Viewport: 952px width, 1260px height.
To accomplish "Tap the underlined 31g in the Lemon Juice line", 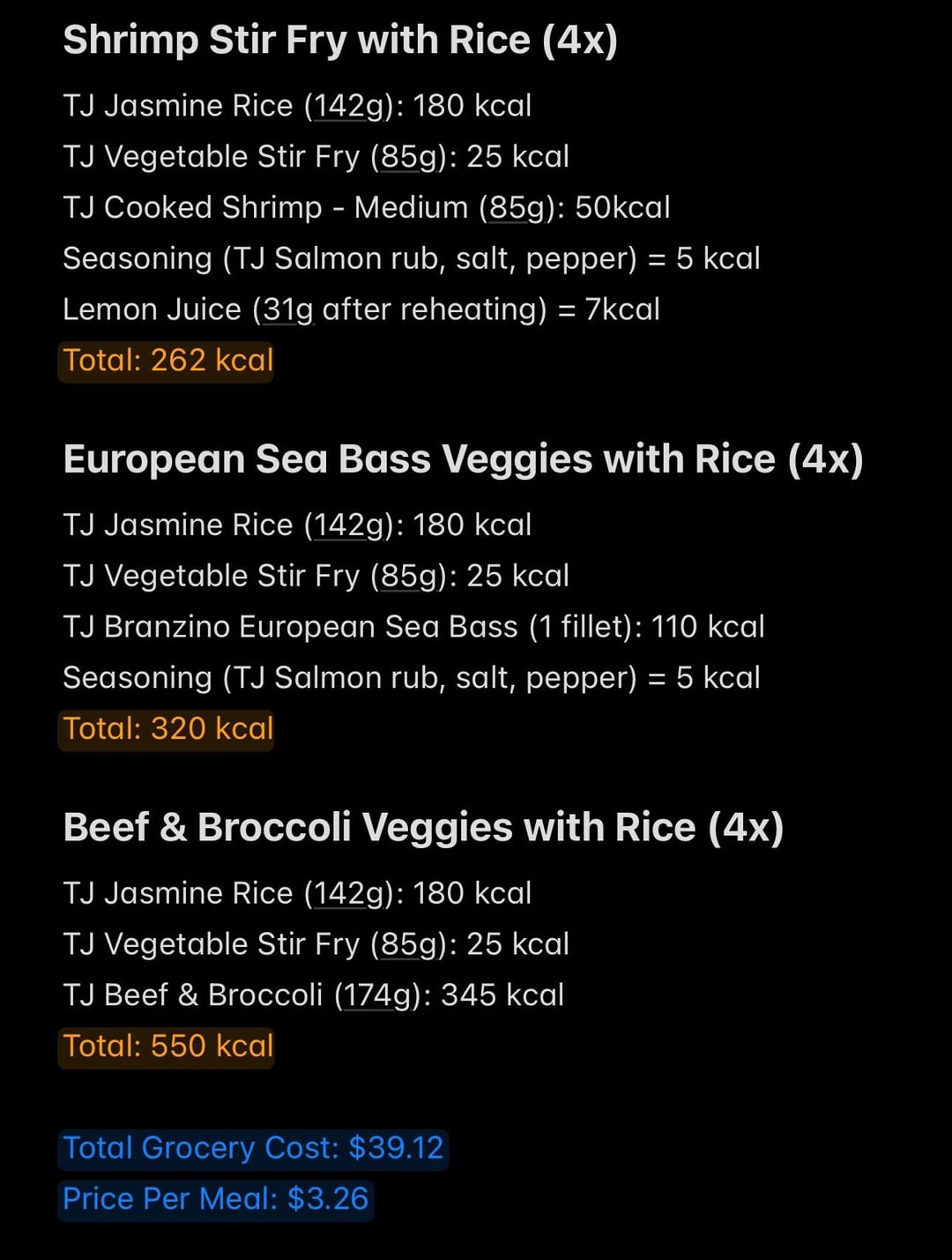I will [x=288, y=310].
